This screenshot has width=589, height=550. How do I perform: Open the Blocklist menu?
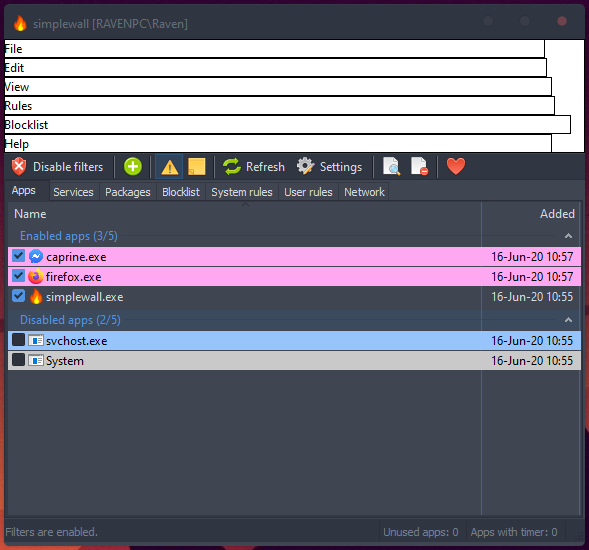[x=287, y=125]
